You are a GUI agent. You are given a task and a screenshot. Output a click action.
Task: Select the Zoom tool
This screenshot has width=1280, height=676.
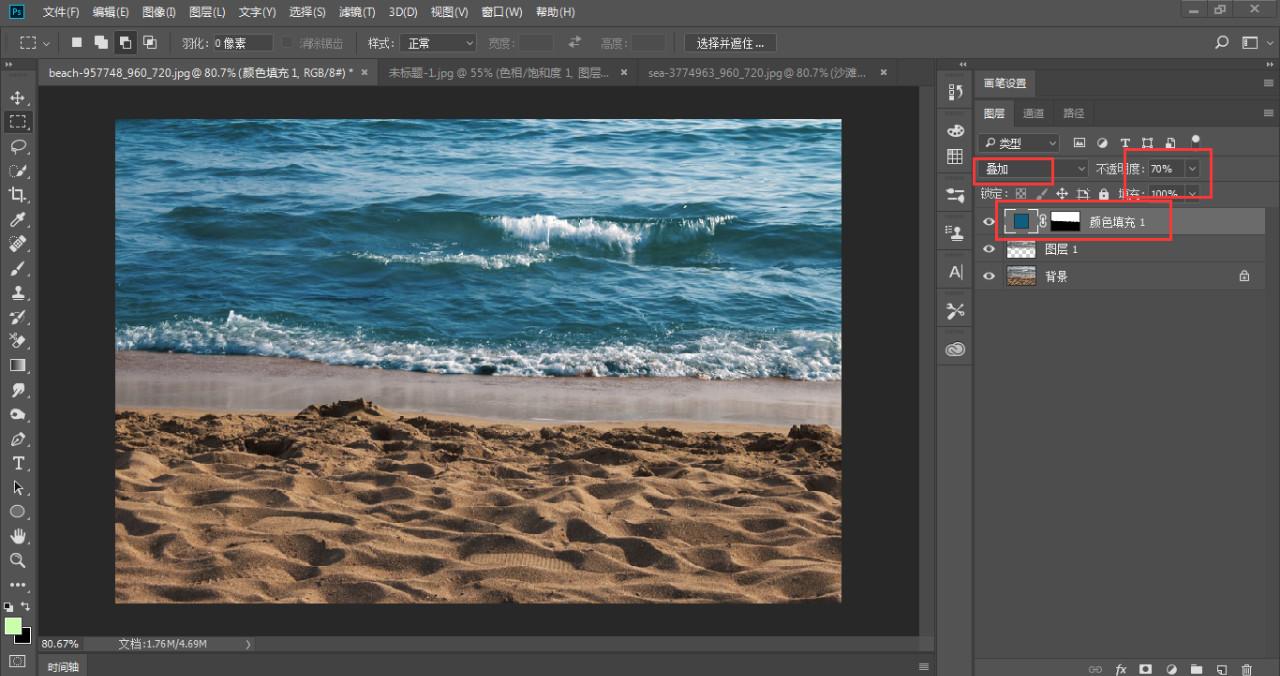coord(18,560)
